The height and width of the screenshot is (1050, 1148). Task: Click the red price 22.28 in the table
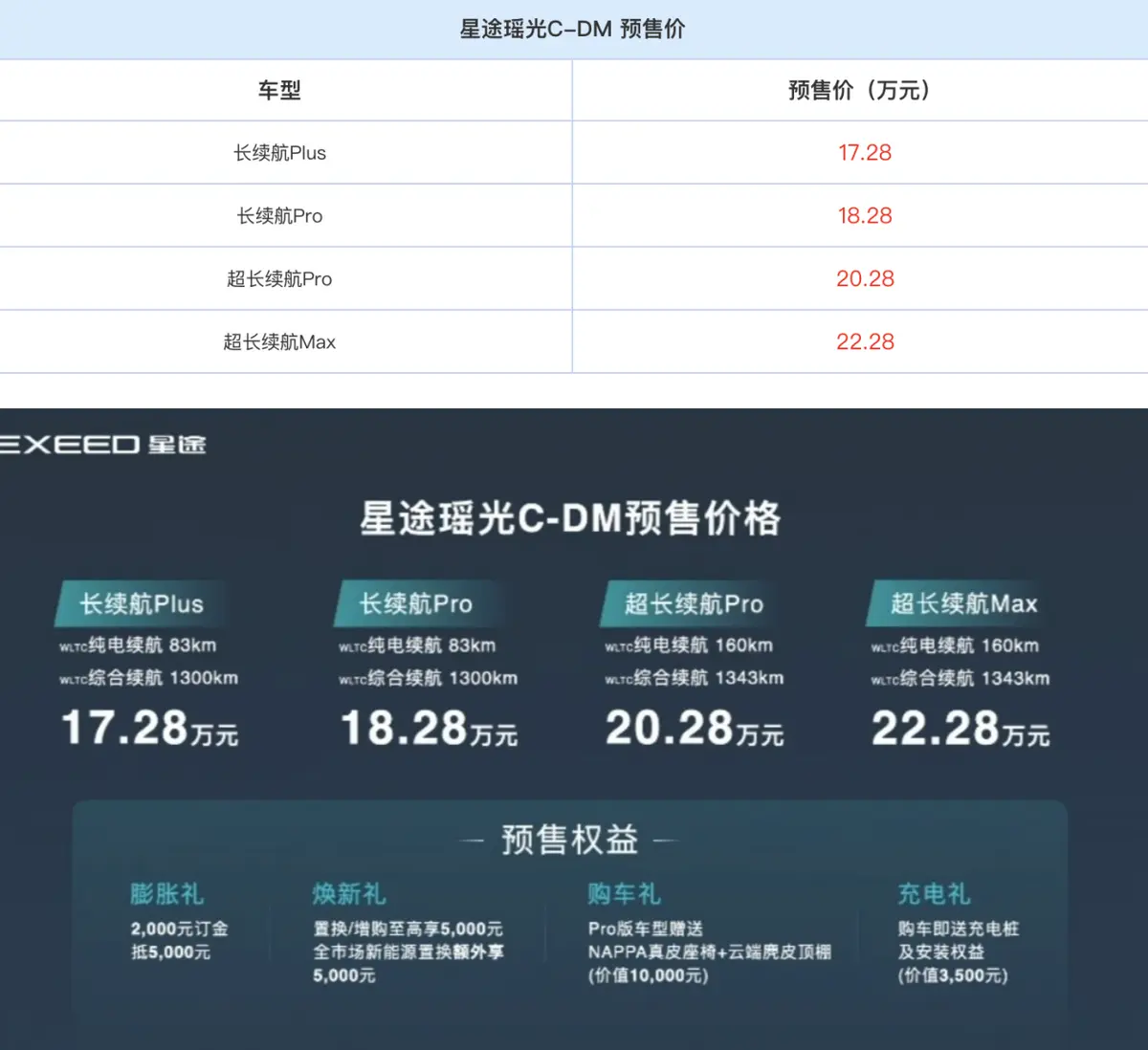click(x=865, y=342)
